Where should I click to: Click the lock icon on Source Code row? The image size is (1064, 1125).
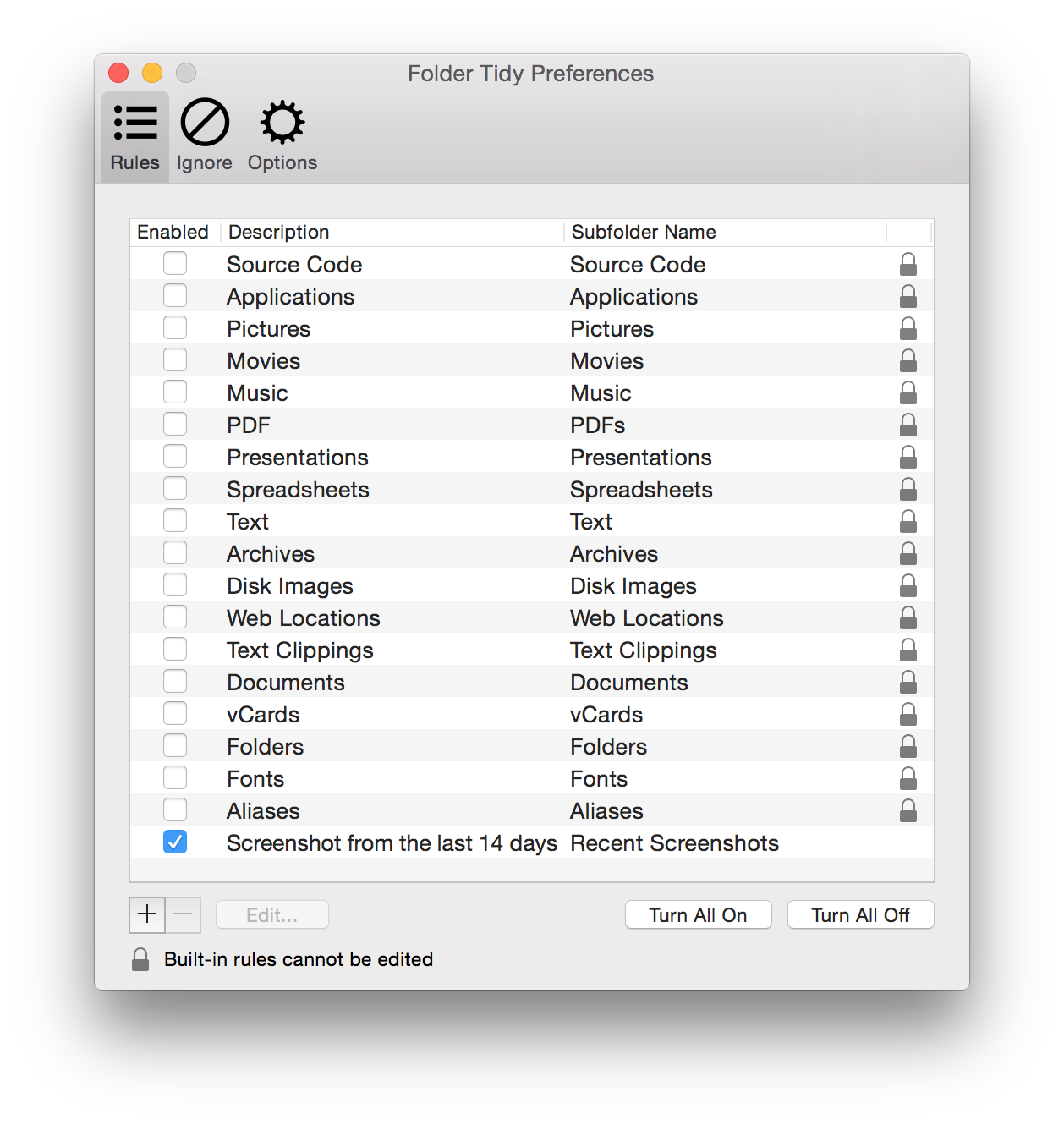pyautogui.click(x=908, y=264)
